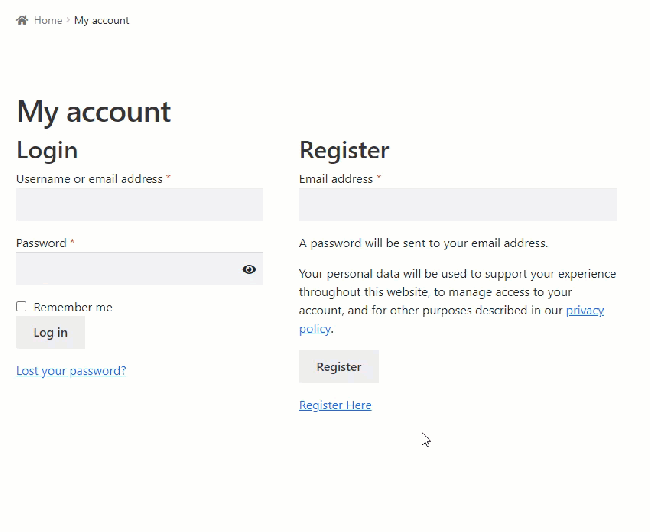
Task: Click the Password field label
Action: pos(41,243)
